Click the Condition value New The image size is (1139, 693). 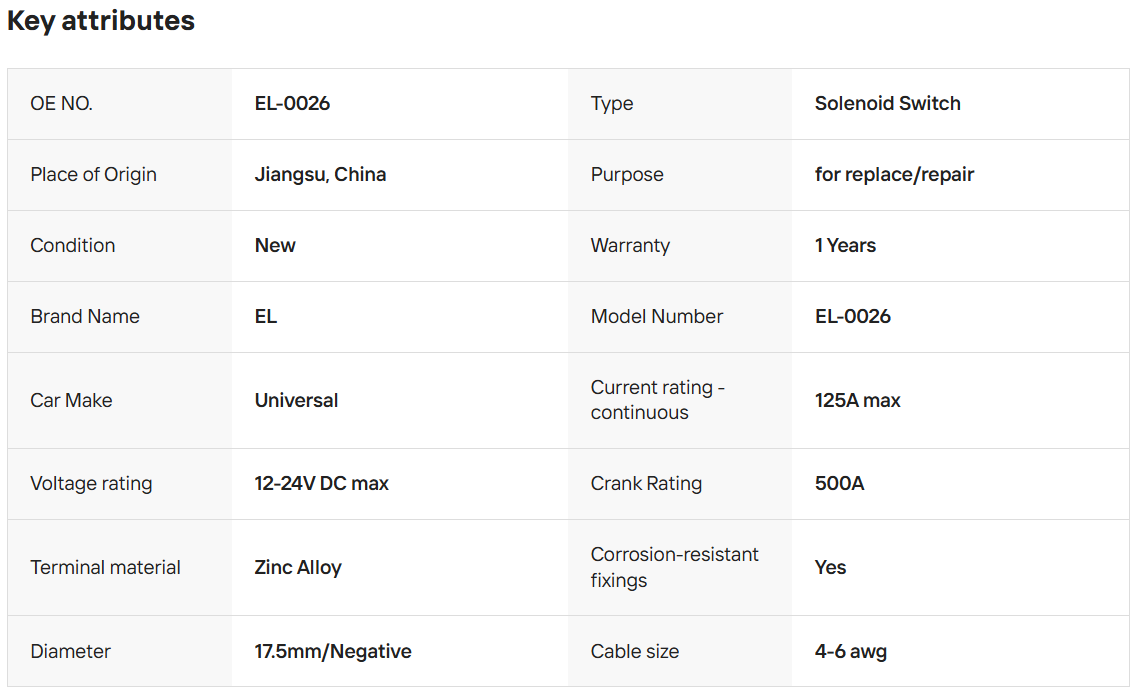[275, 246]
